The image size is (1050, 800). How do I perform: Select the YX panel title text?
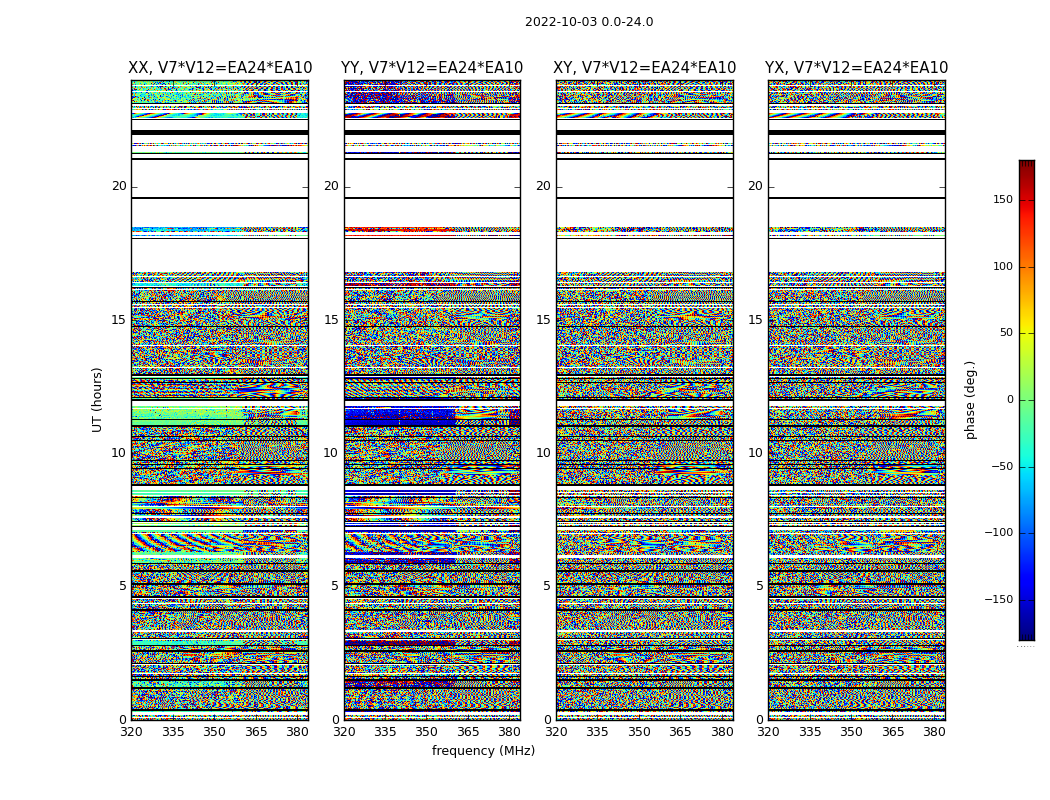856,68
